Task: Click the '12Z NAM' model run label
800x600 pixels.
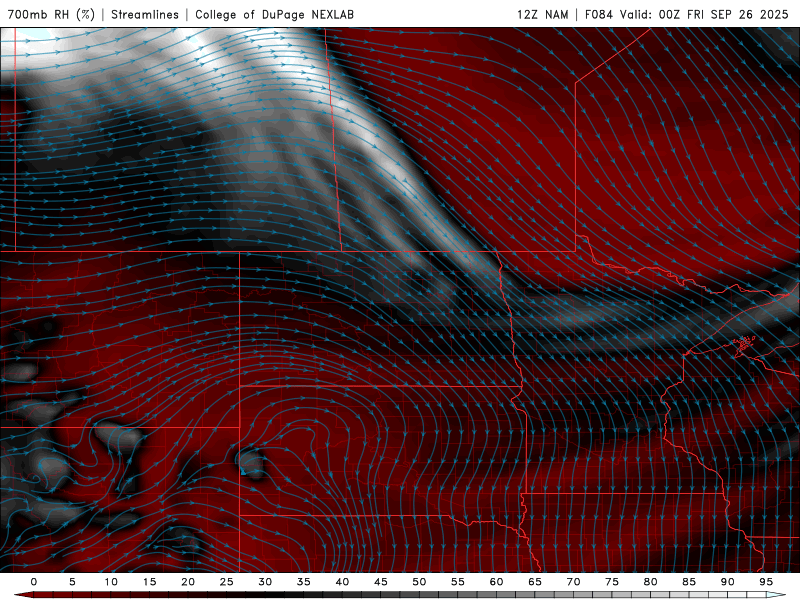Action: pyautogui.click(x=543, y=14)
